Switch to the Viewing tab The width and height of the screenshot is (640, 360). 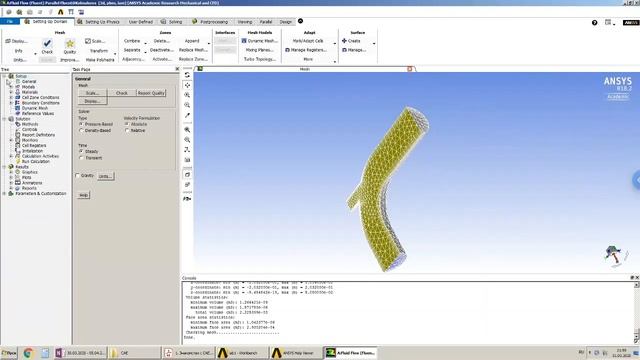pyautogui.click(x=244, y=22)
